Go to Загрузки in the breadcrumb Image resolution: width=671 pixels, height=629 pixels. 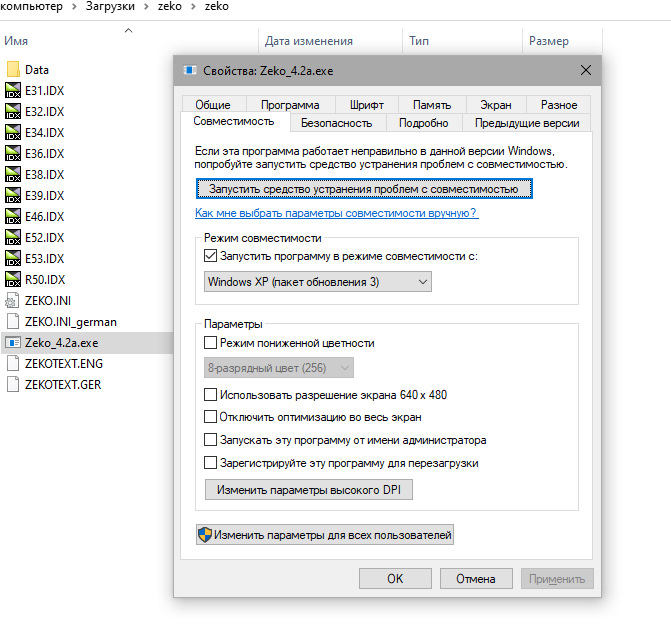click(x=110, y=6)
